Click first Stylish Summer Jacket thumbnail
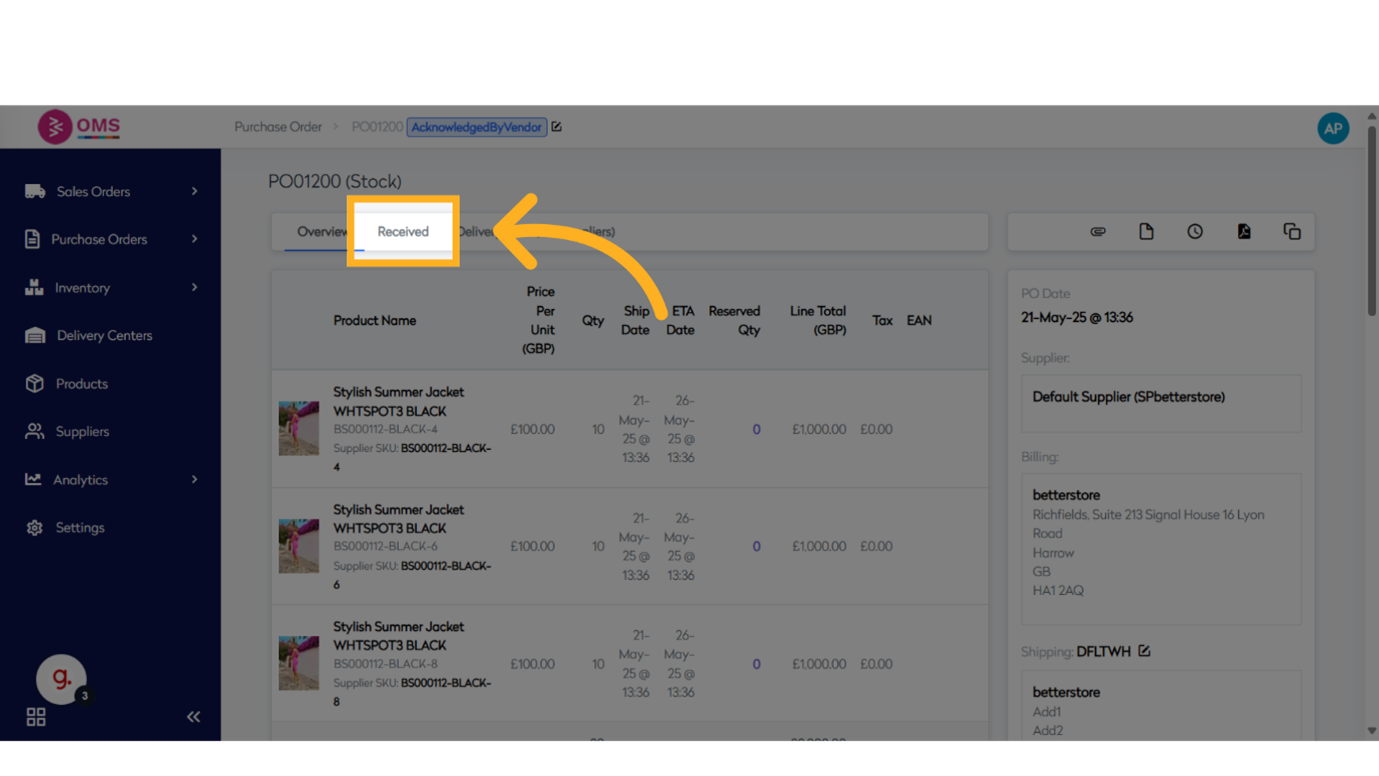The image size is (1379, 776). (298, 429)
